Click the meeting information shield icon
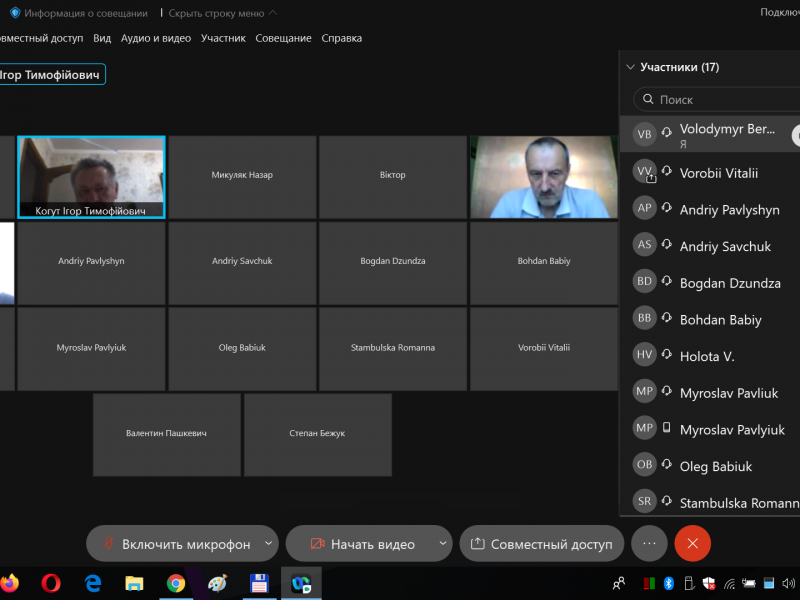 click(x=15, y=13)
